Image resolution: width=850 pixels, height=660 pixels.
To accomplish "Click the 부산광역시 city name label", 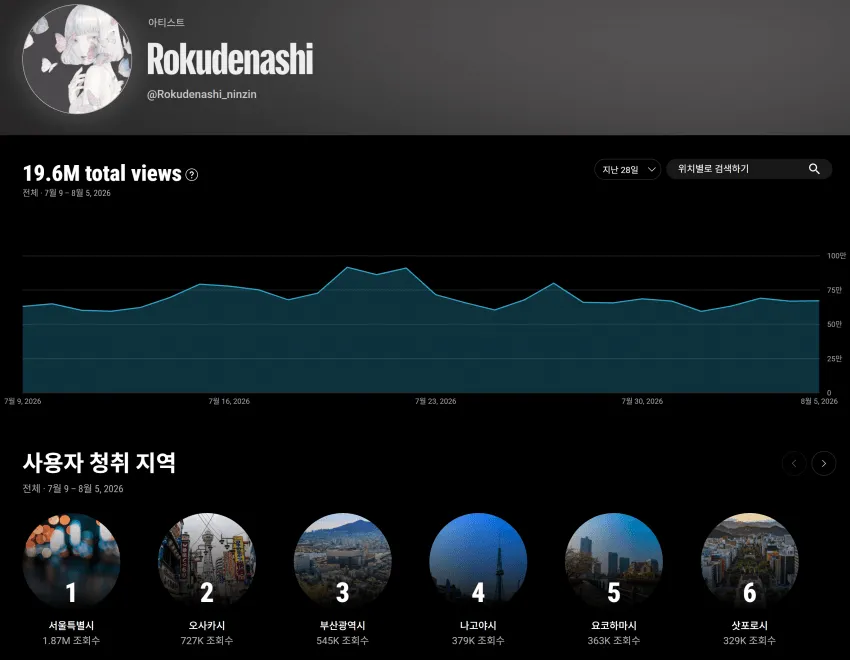I will point(342,625).
